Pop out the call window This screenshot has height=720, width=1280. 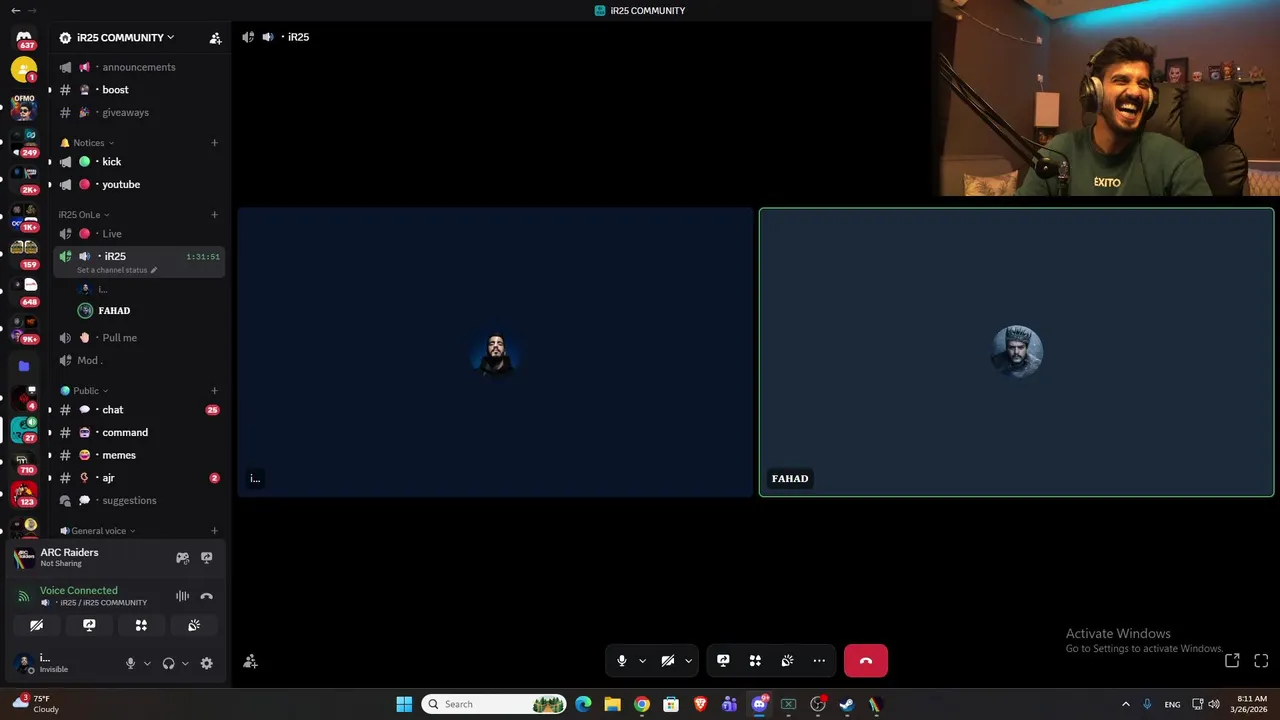(x=1232, y=660)
